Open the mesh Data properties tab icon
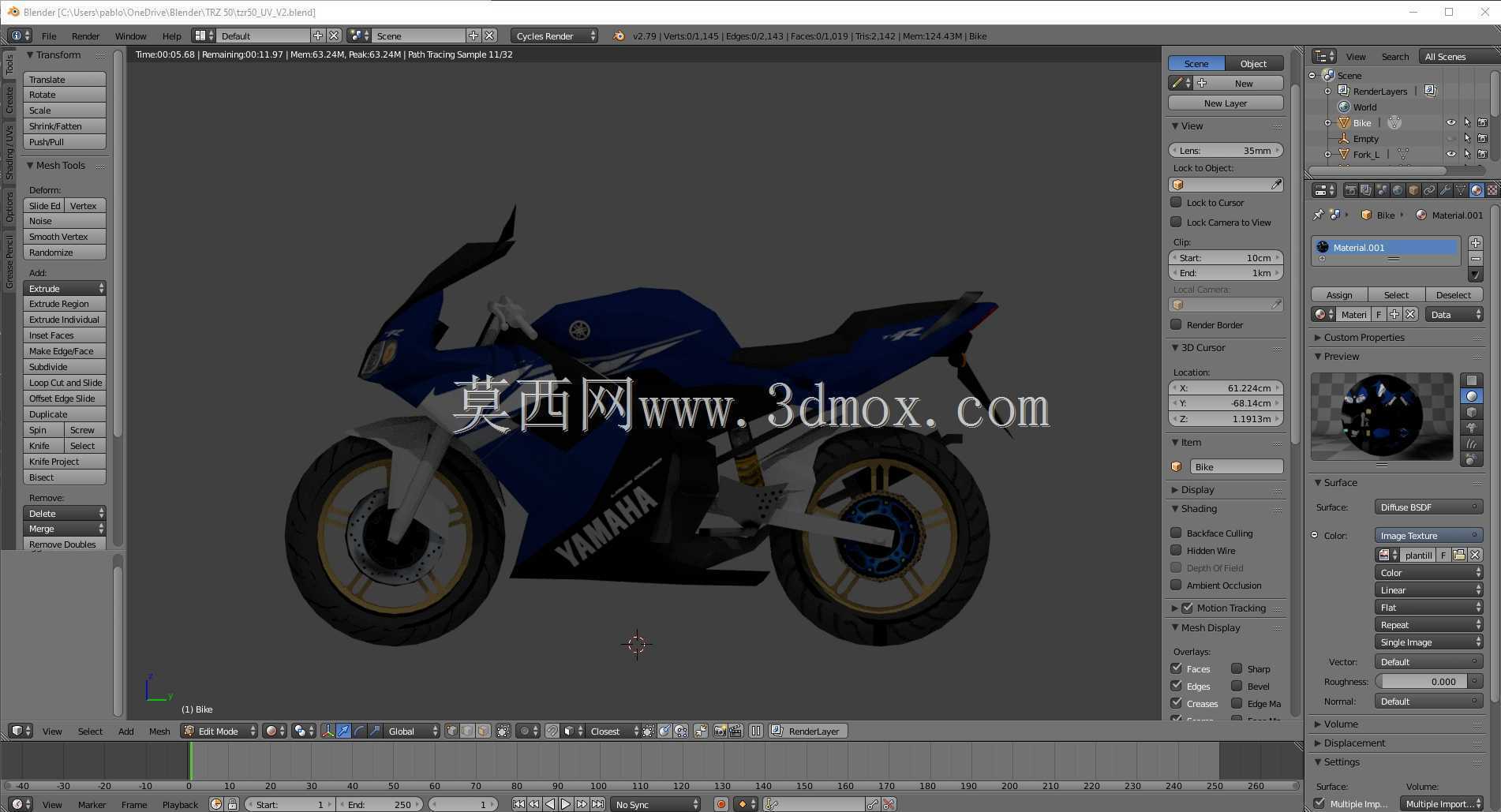1501x812 pixels. pos(1461,190)
